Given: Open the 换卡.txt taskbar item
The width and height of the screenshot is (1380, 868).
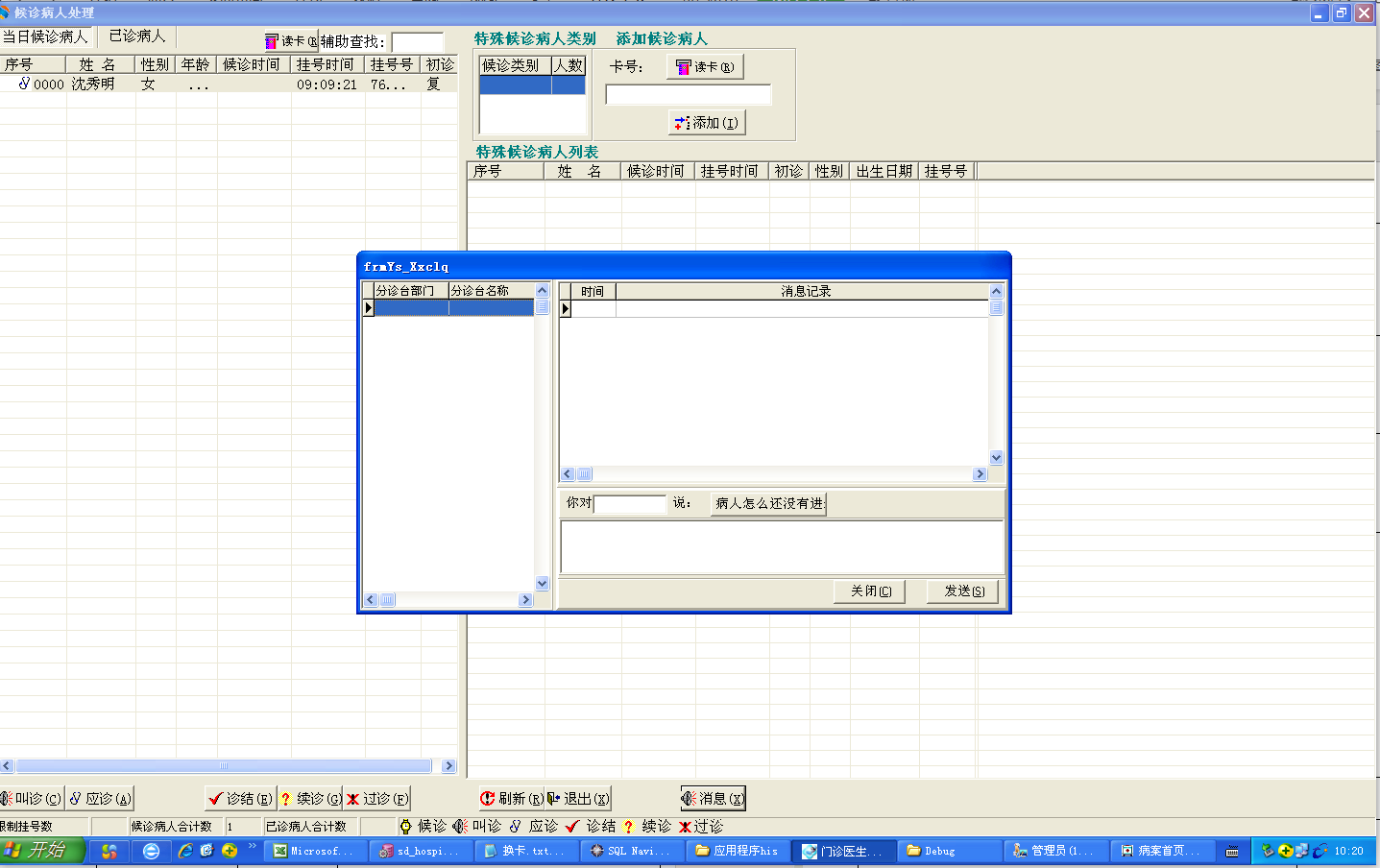Looking at the screenshot, I should pyautogui.click(x=526, y=851).
